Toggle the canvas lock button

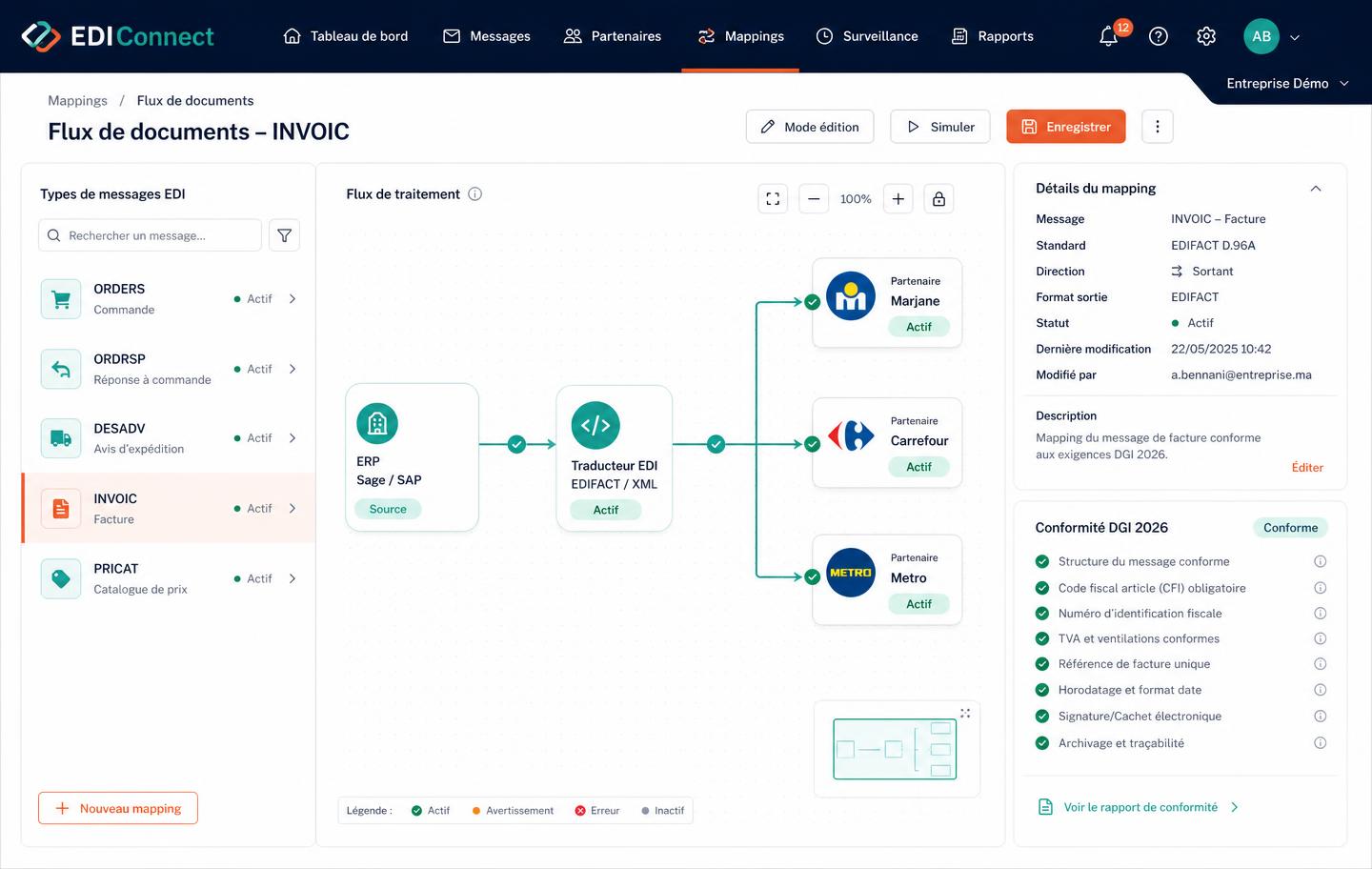pos(939,199)
